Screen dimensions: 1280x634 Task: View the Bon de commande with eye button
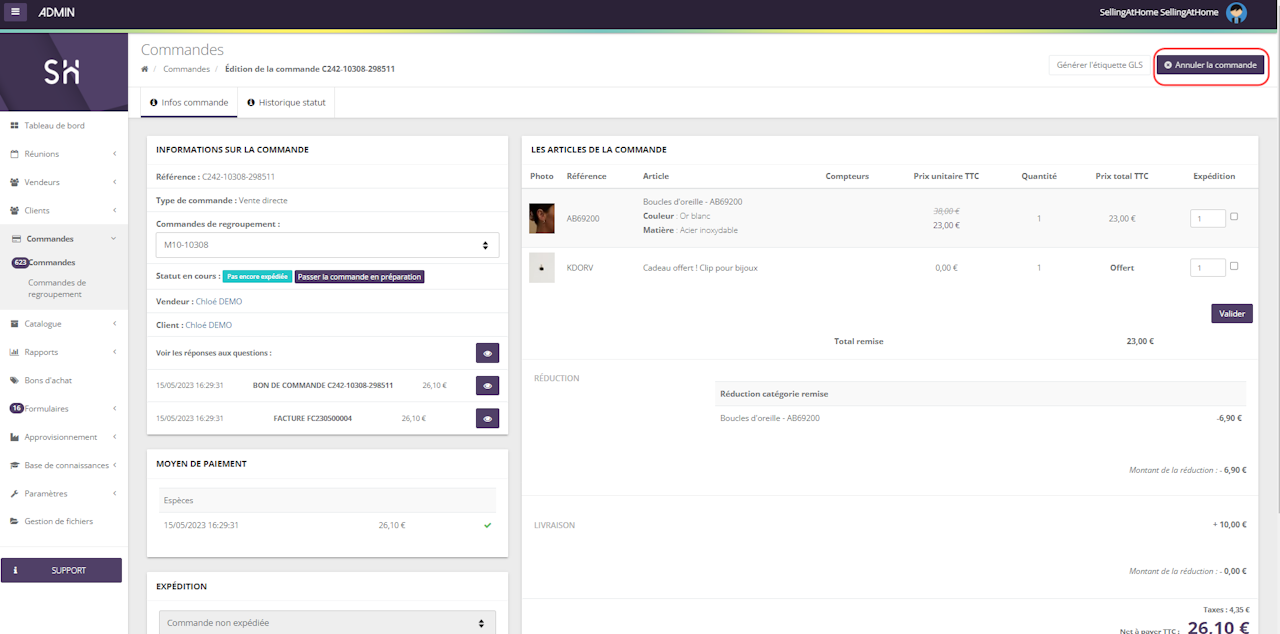[x=487, y=386]
